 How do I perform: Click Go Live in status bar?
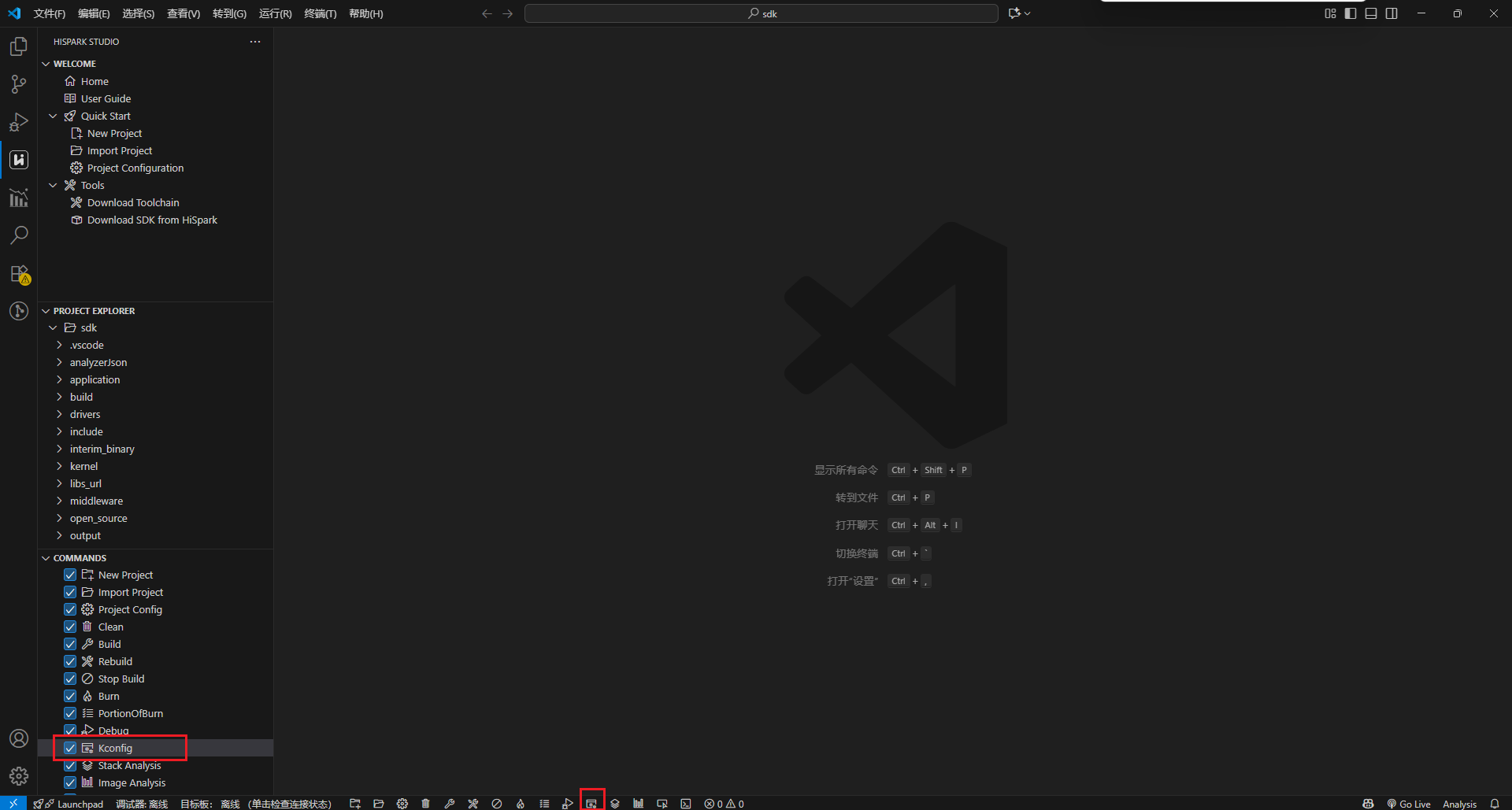1409,804
